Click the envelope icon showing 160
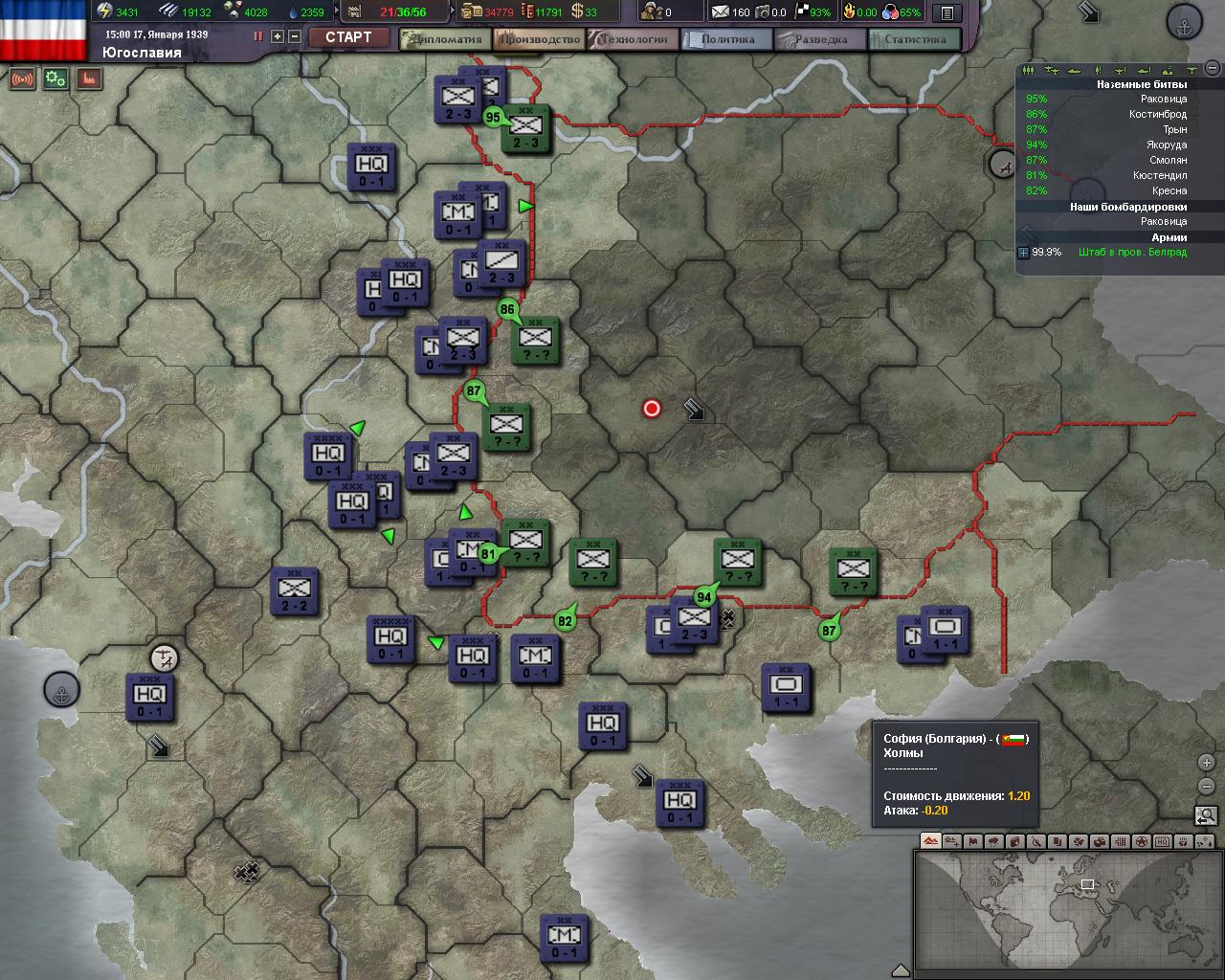Viewport: 1225px width, 980px height. point(720,12)
